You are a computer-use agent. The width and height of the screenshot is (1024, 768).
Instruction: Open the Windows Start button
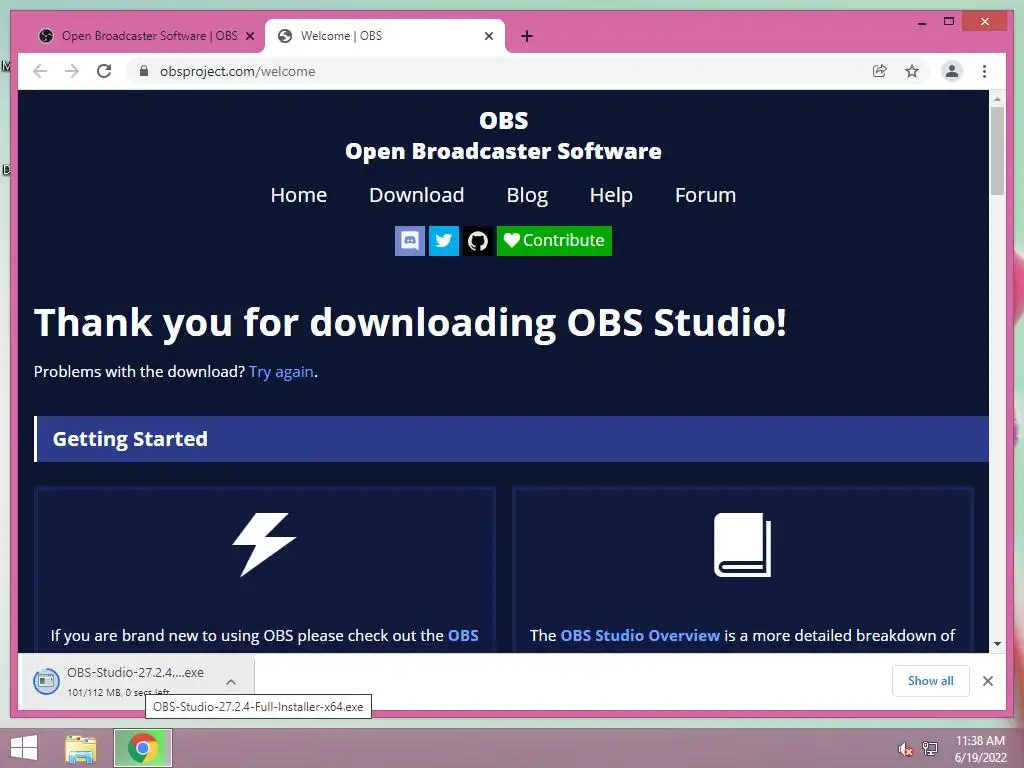24,748
